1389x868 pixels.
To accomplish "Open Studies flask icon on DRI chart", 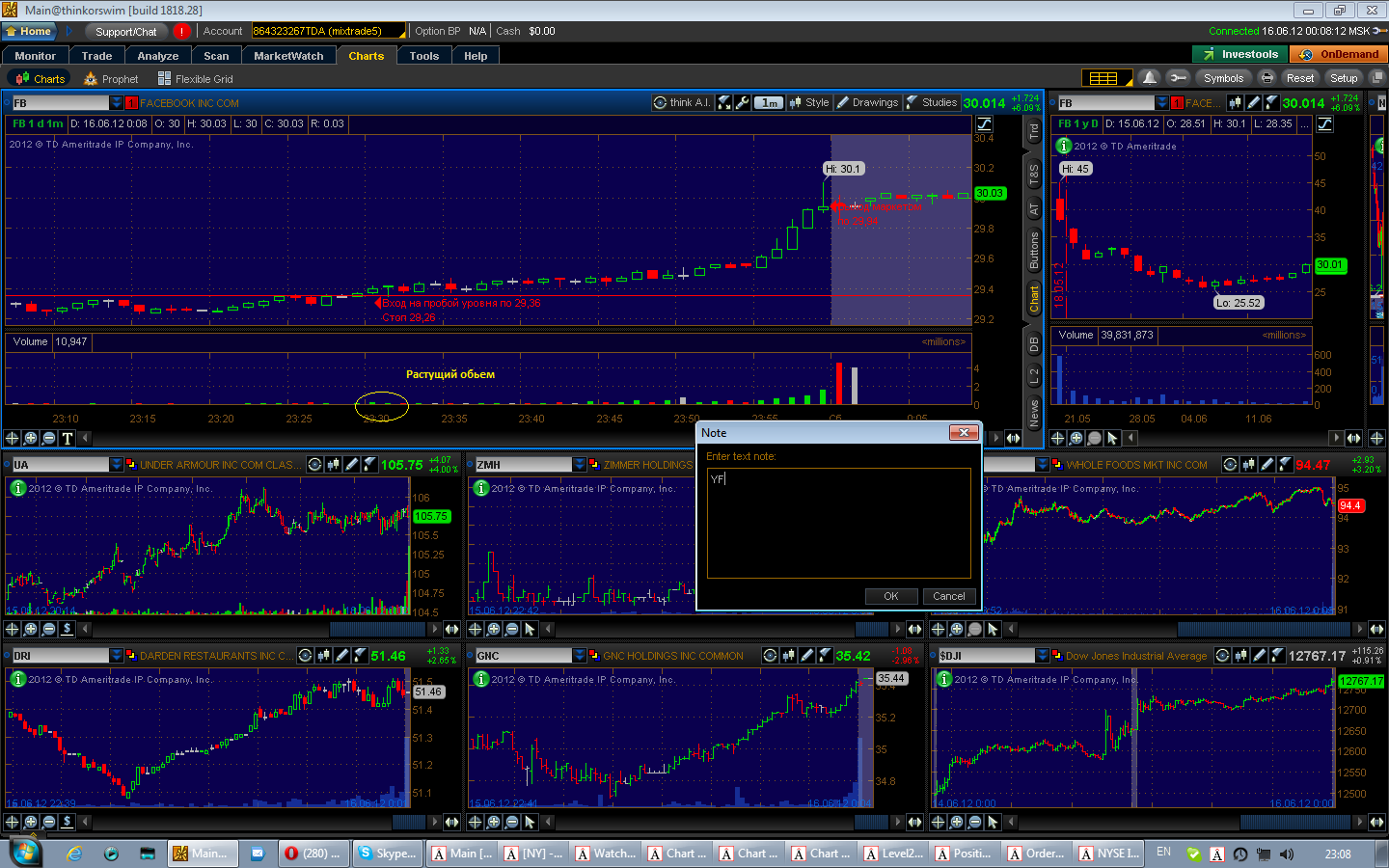I will [360, 656].
